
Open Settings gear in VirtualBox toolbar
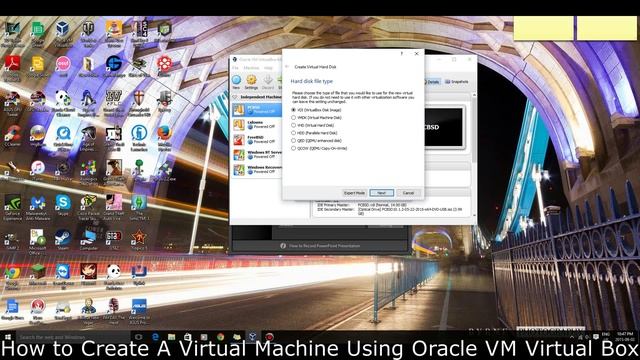click(x=251, y=82)
